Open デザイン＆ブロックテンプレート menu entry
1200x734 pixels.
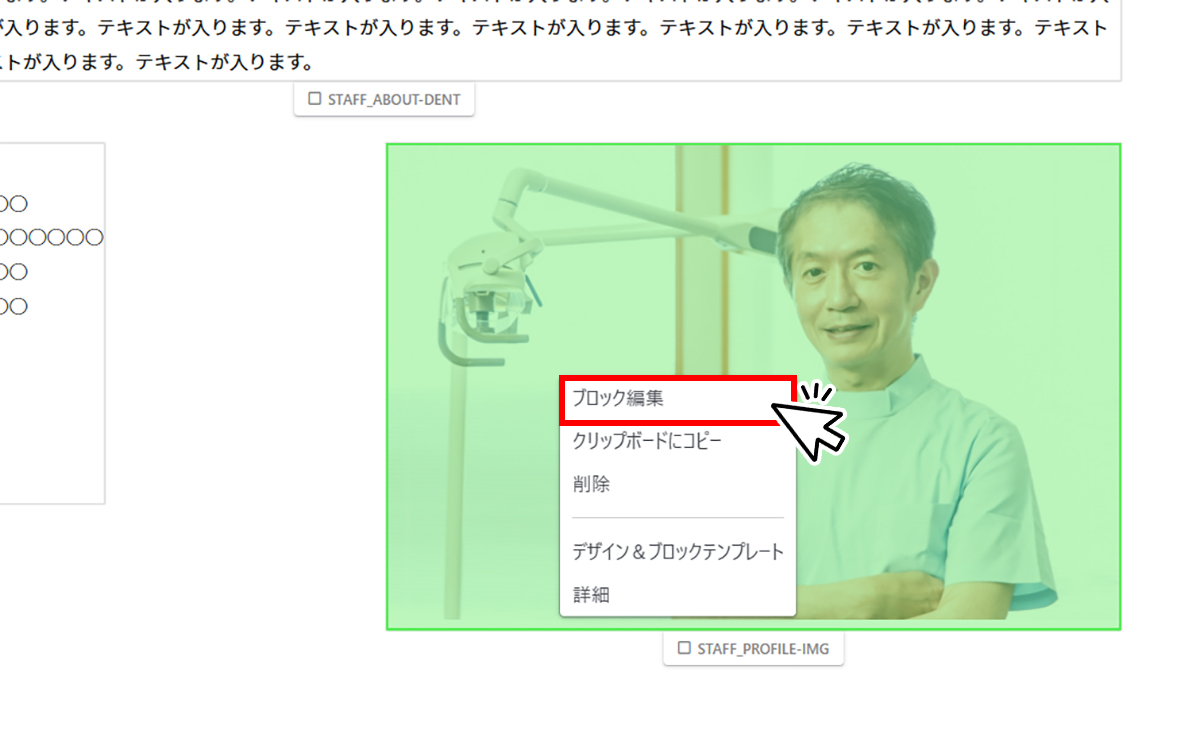coord(677,551)
